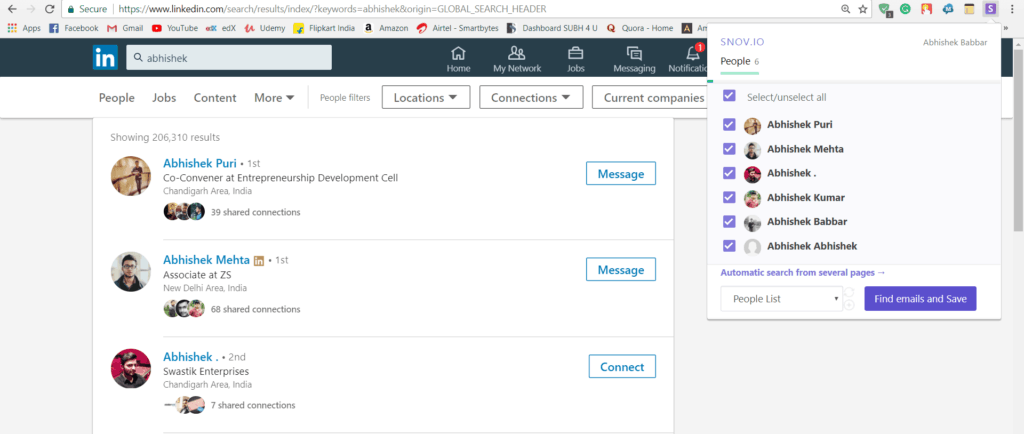Open the Messaging nav icon

click(634, 59)
